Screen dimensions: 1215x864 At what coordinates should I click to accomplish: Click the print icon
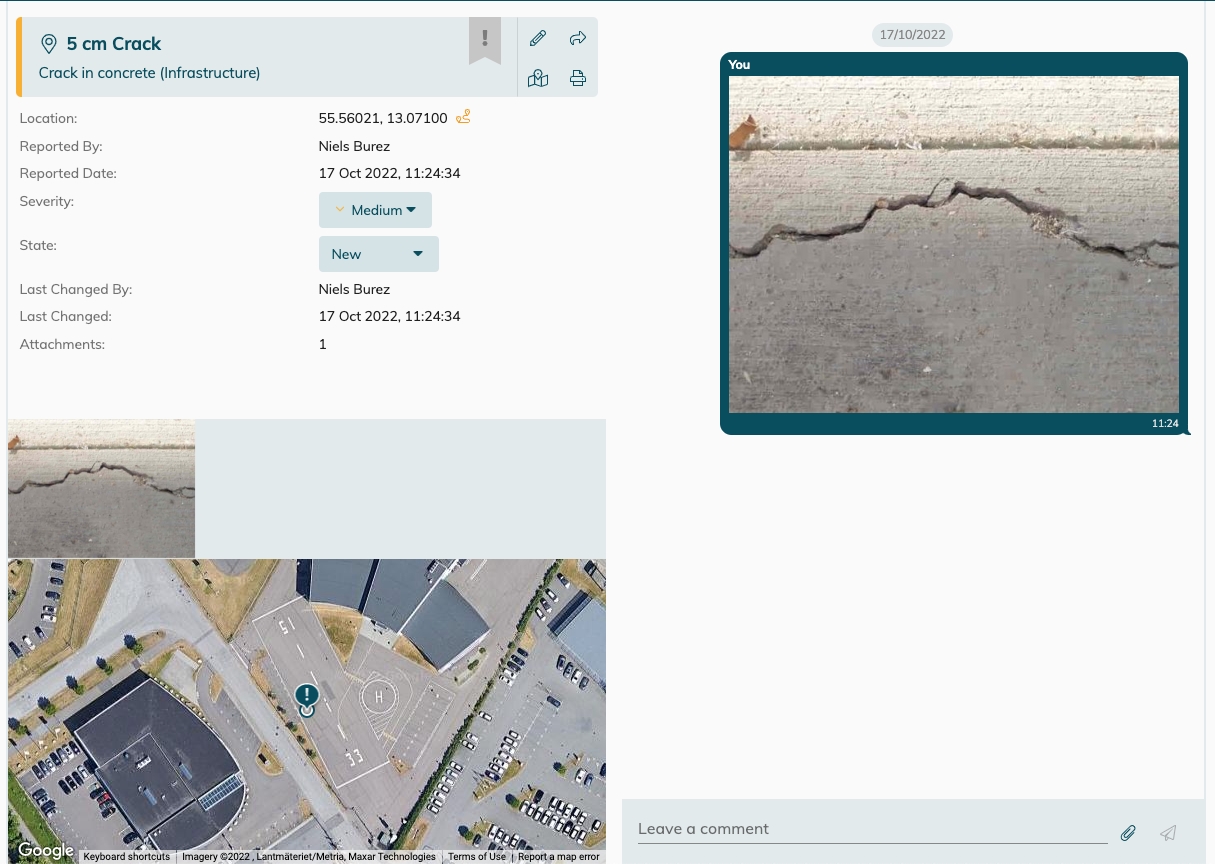coord(577,78)
